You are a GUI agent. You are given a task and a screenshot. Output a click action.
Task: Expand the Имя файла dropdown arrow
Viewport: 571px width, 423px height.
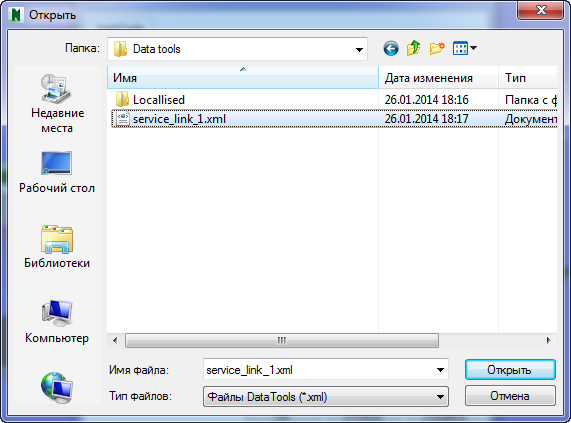coord(440,370)
